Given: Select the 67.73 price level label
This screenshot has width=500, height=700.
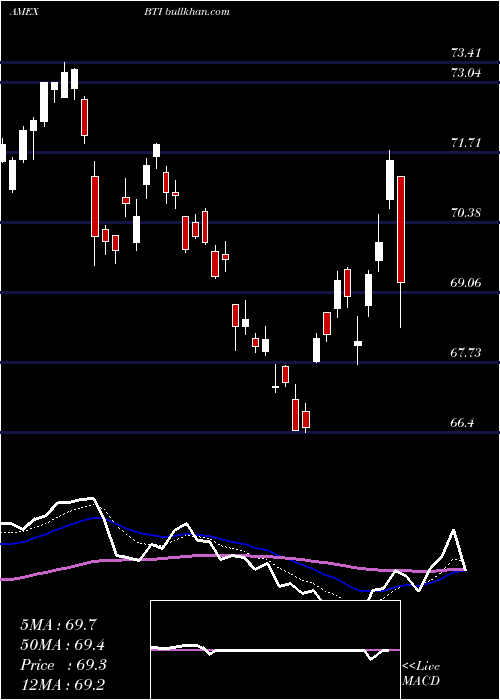Looking at the screenshot, I should [x=466, y=353].
